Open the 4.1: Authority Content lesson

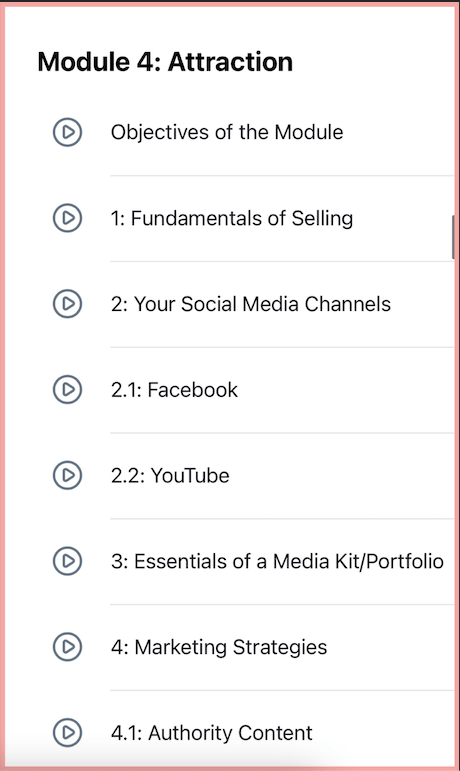(x=211, y=733)
